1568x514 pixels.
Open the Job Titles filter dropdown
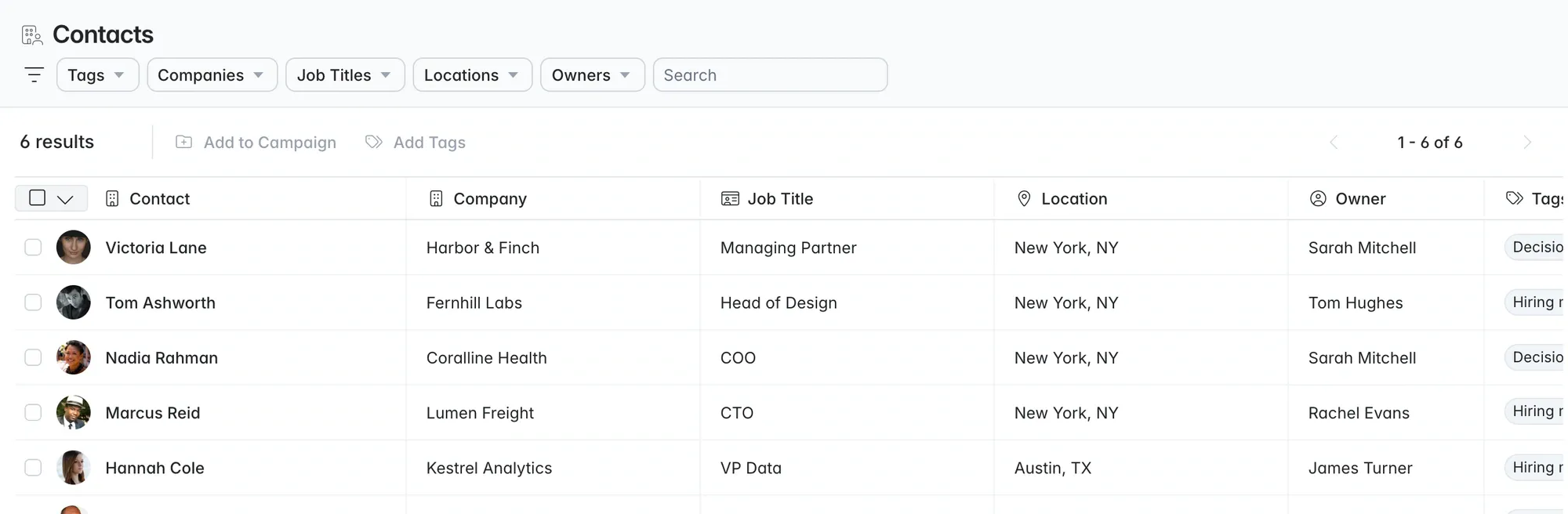click(346, 75)
